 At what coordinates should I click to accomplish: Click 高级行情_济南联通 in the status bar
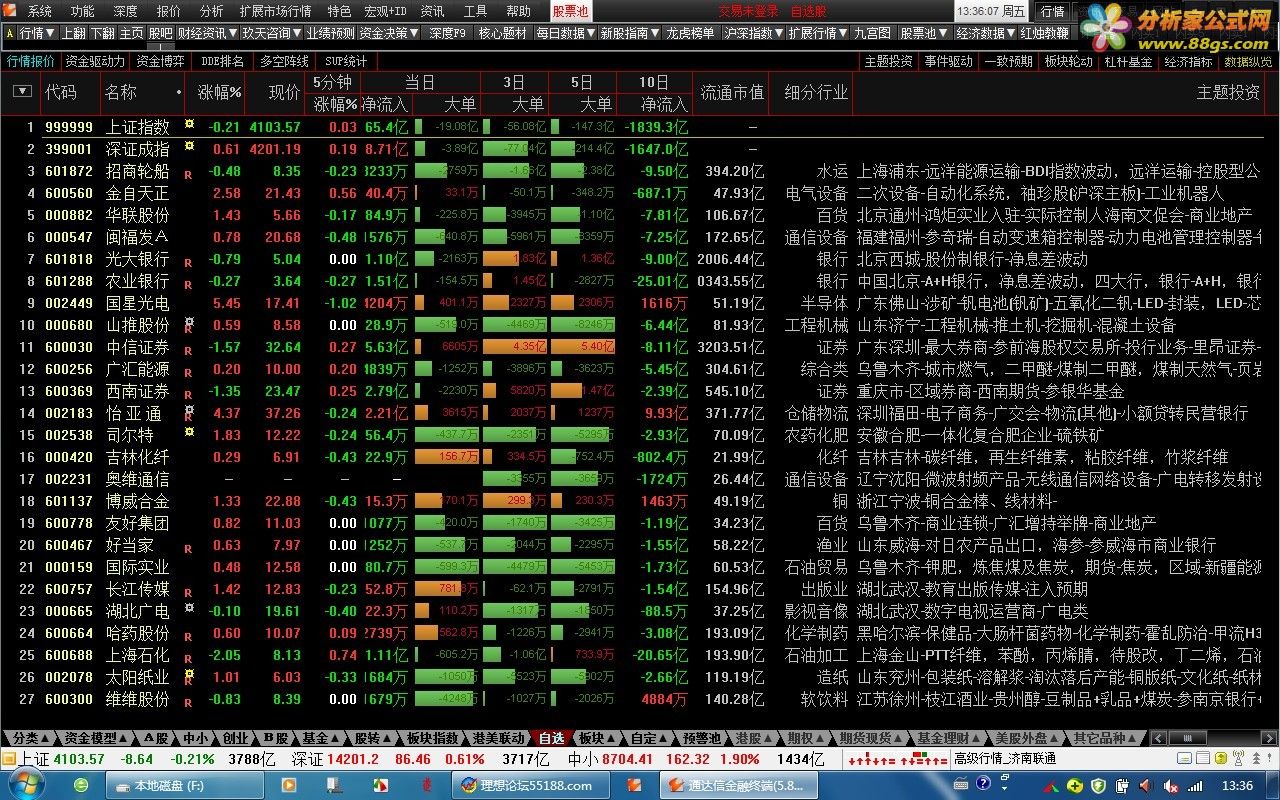click(x=1006, y=759)
